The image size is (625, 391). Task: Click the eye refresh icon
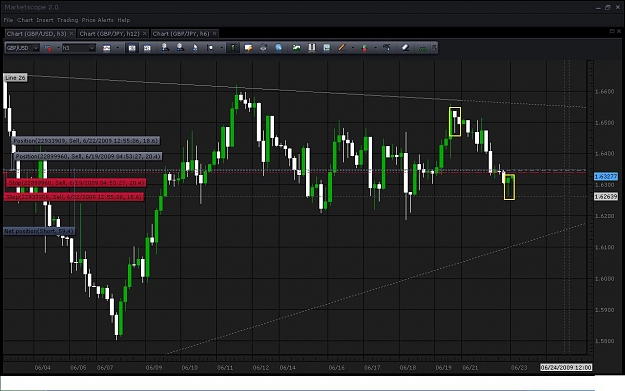click(263, 48)
